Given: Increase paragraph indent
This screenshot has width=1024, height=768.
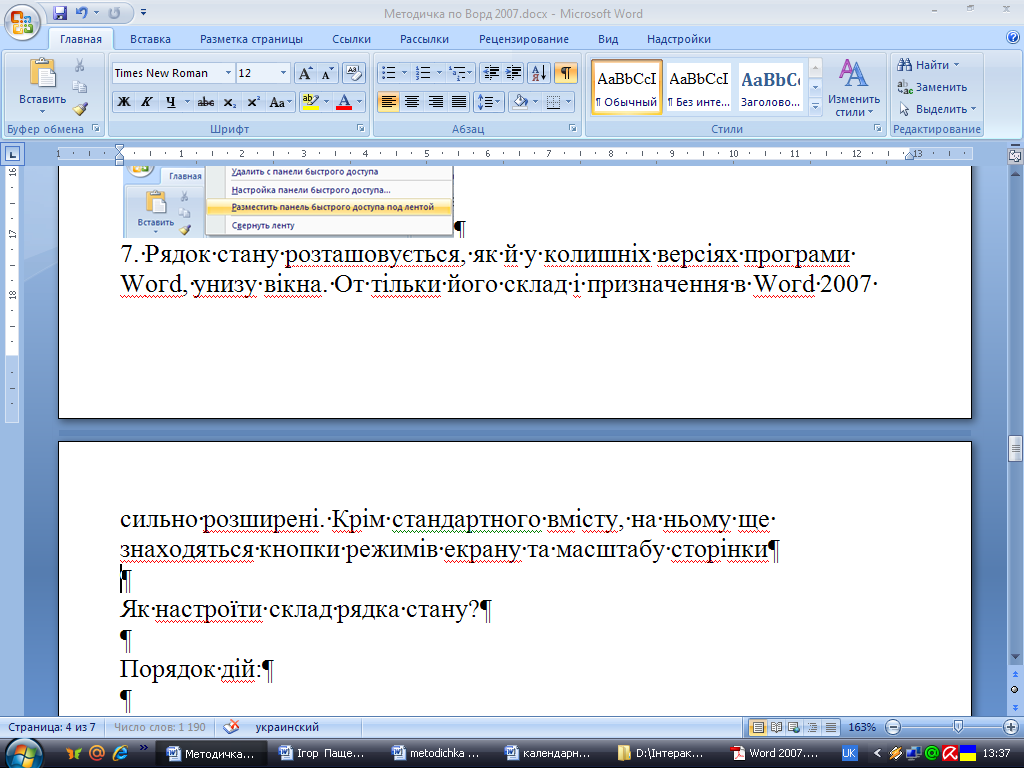Looking at the screenshot, I should (x=513, y=72).
